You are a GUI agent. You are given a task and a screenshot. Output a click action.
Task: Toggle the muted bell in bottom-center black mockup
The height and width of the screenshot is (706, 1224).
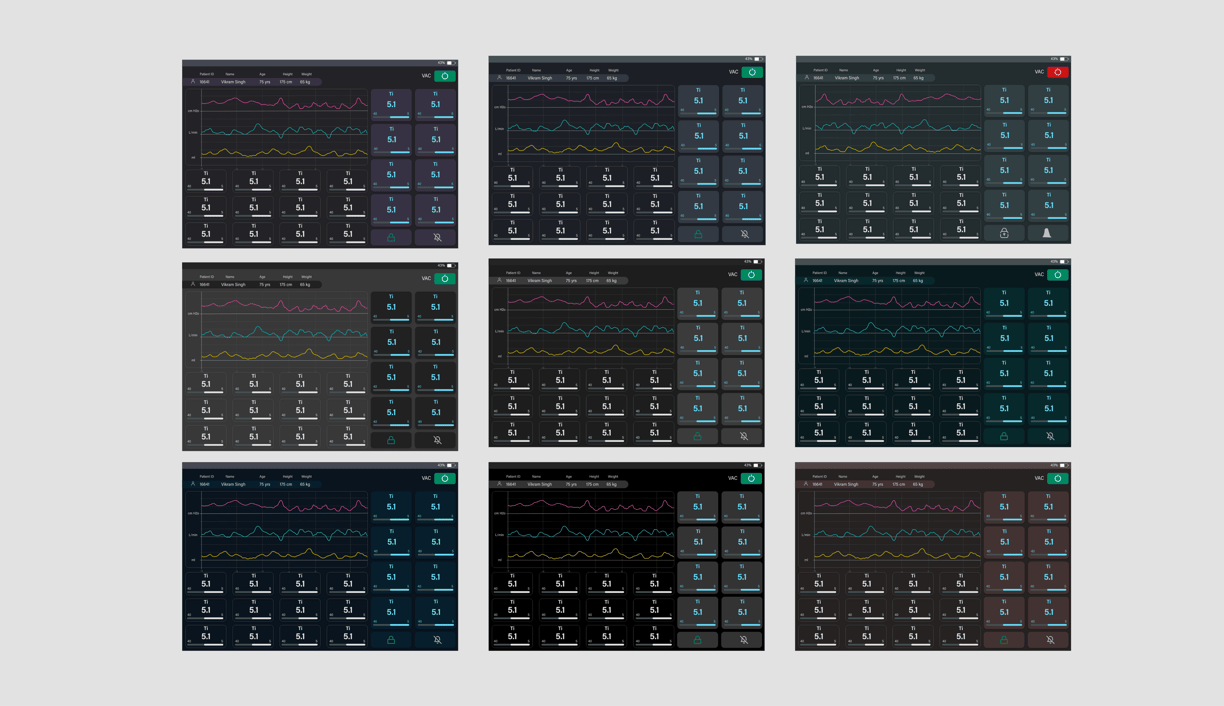coord(744,640)
